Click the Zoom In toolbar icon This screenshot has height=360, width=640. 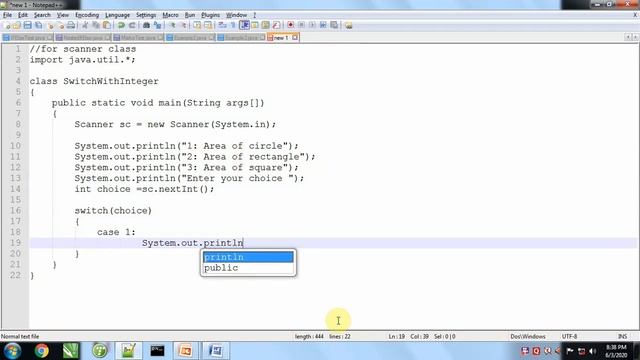click(x=173, y=25)
